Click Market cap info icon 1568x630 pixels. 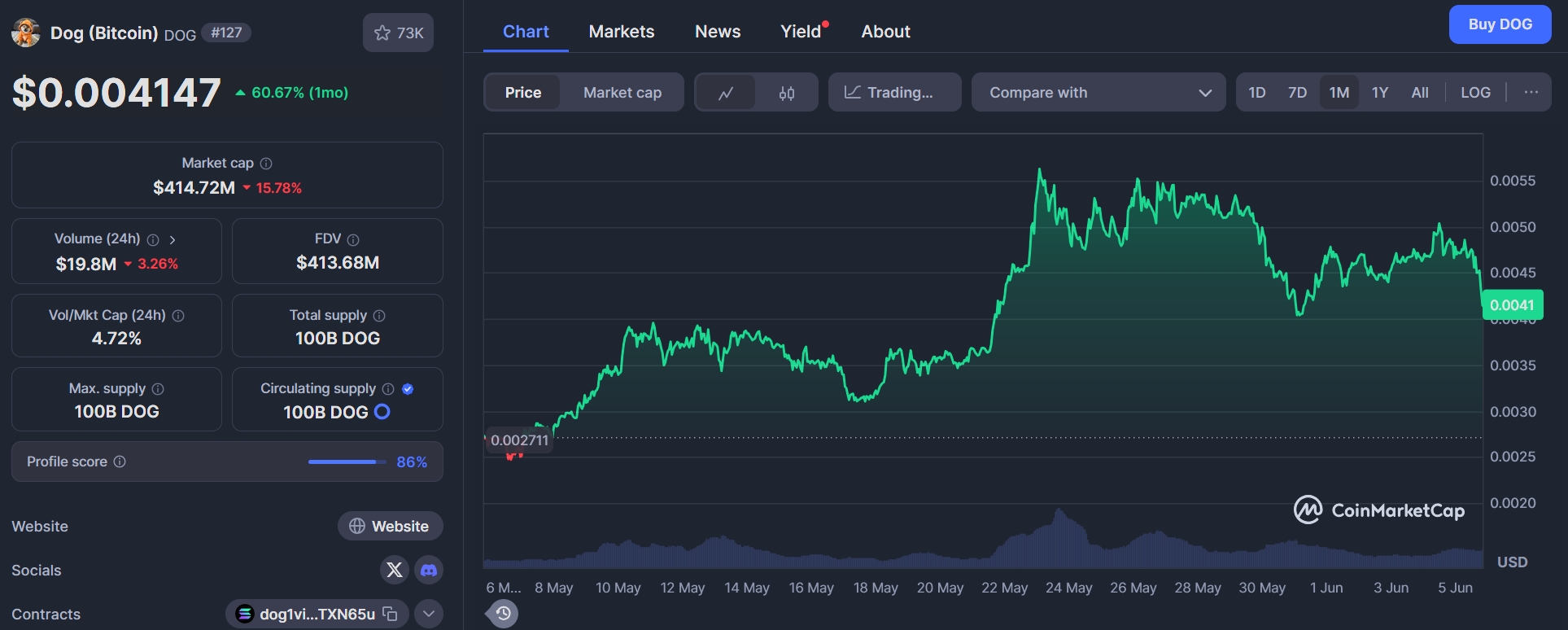click(266, 164)
